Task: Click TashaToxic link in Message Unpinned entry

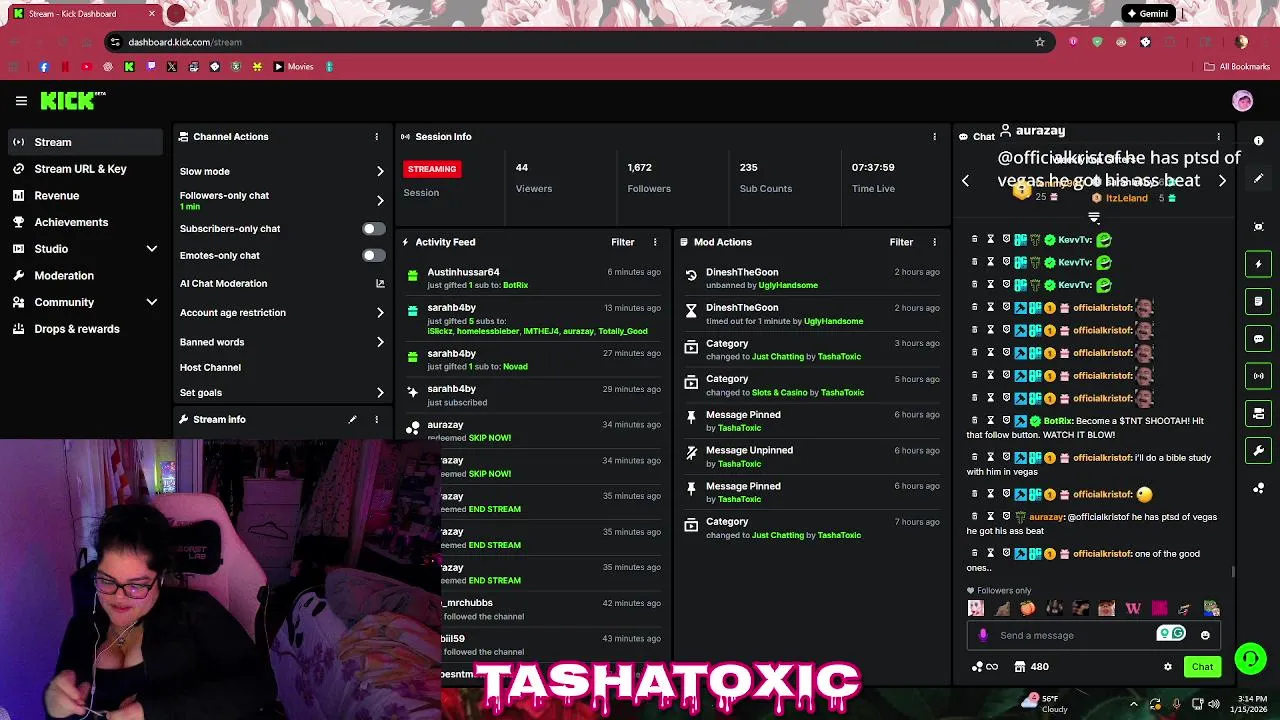Action: [739, 464]
